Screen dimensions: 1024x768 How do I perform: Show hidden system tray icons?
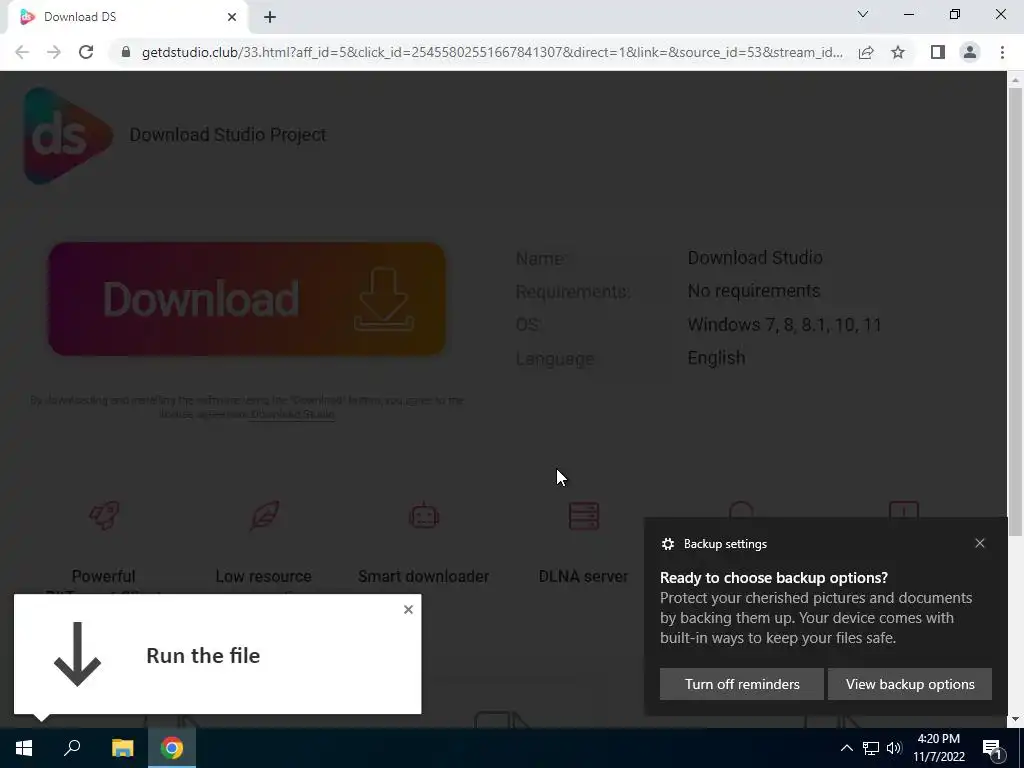[846, 748]
